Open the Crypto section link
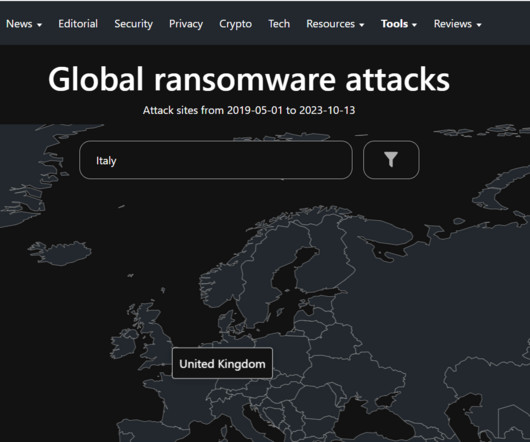 point(235,24)
